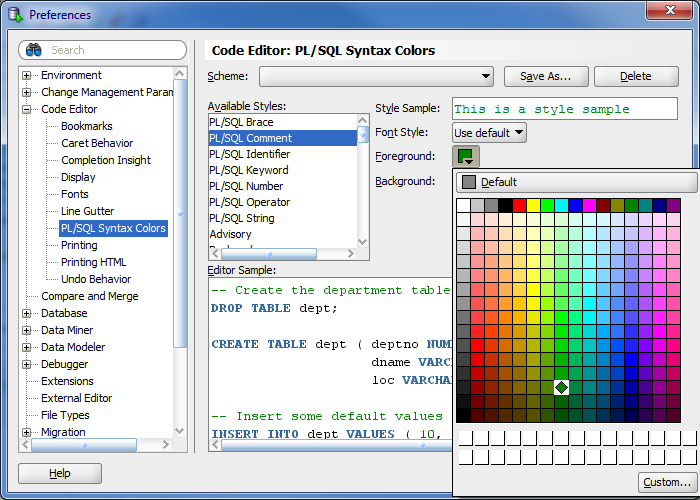The height and width of the screenshot is (500, 700).
Task: Expand the Data Miner node
Action: click(26, 330)
